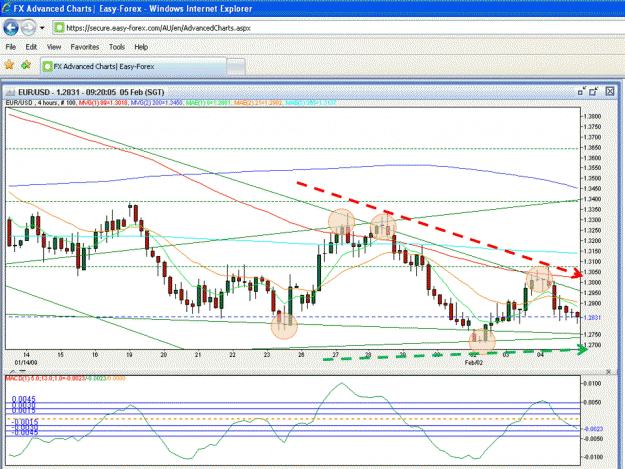Click the 01/14/09 date label
Image resolution: width=625 pixels, height=469 pixels.
(26, 363)
